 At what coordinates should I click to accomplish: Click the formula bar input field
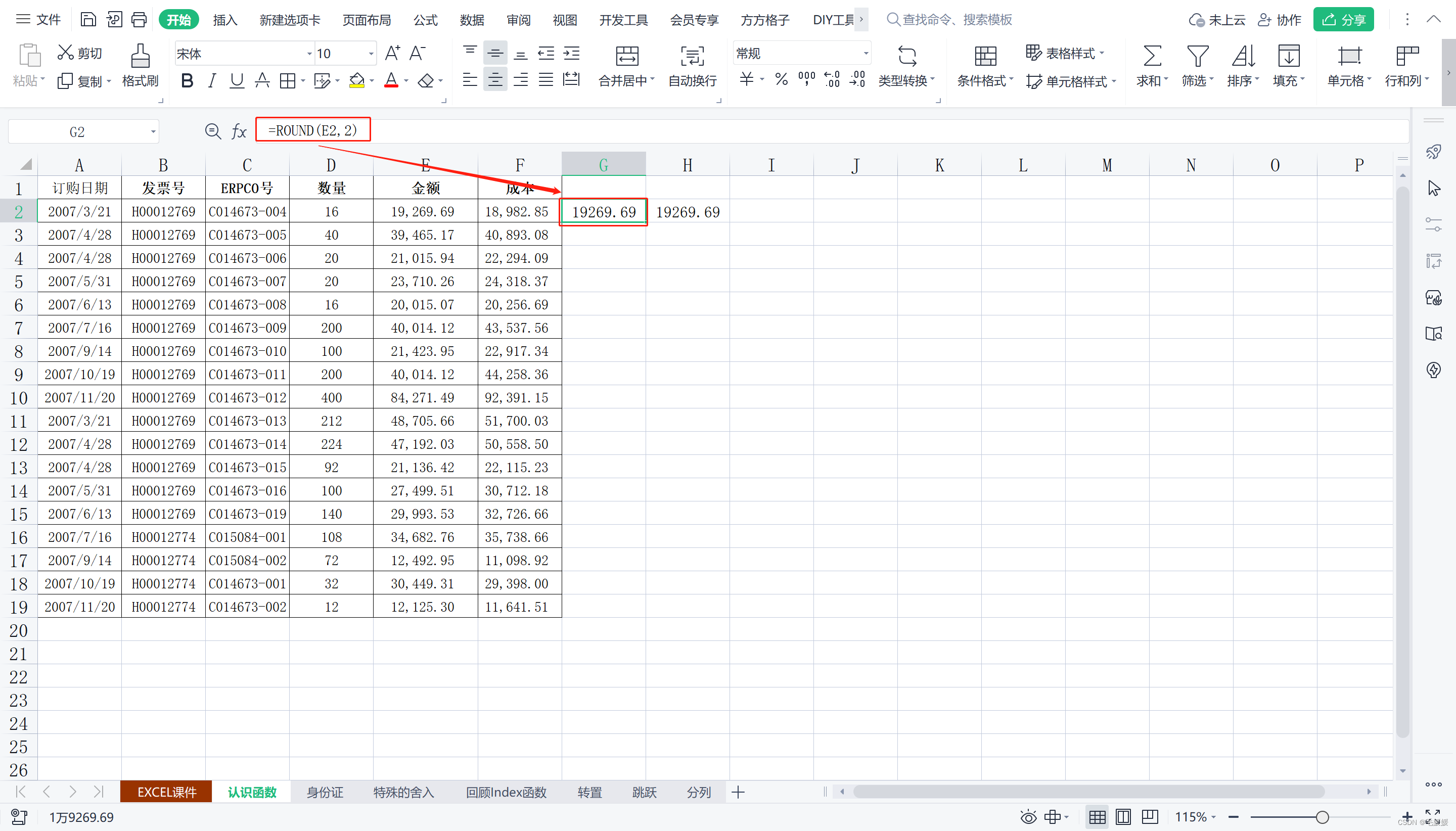831,131
